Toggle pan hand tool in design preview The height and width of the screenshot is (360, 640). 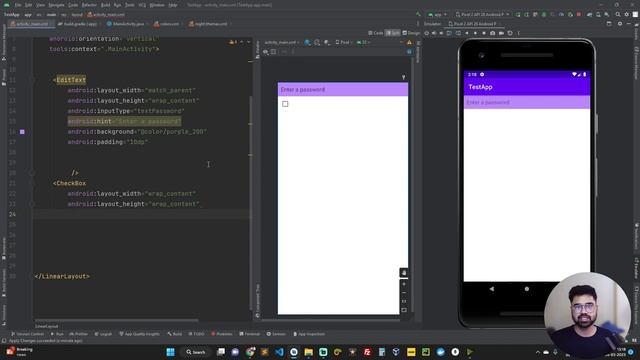click(404, 273)
